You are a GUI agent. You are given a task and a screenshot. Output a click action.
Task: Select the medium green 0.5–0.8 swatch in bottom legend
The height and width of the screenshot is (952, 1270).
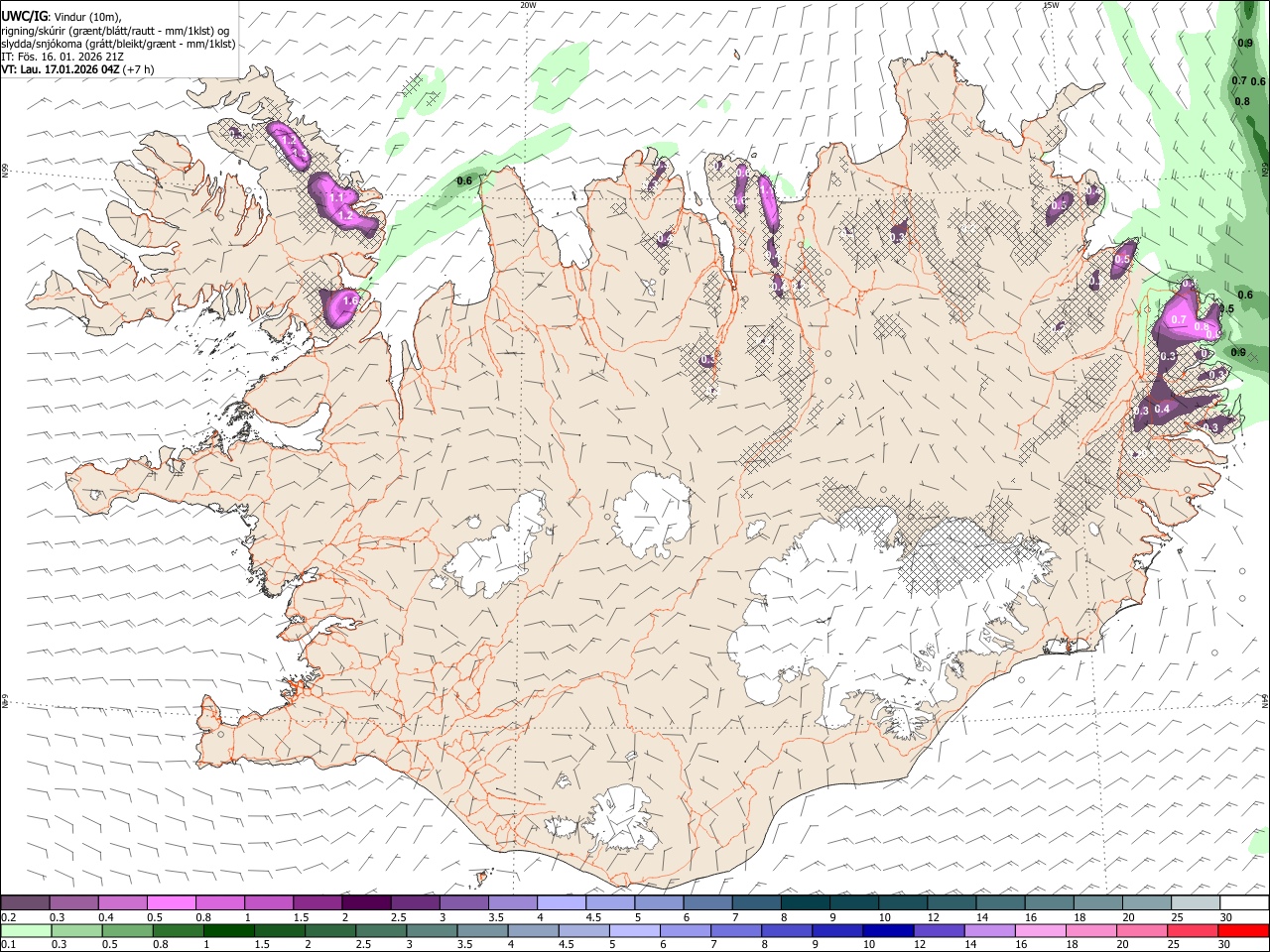coord(127,930)
